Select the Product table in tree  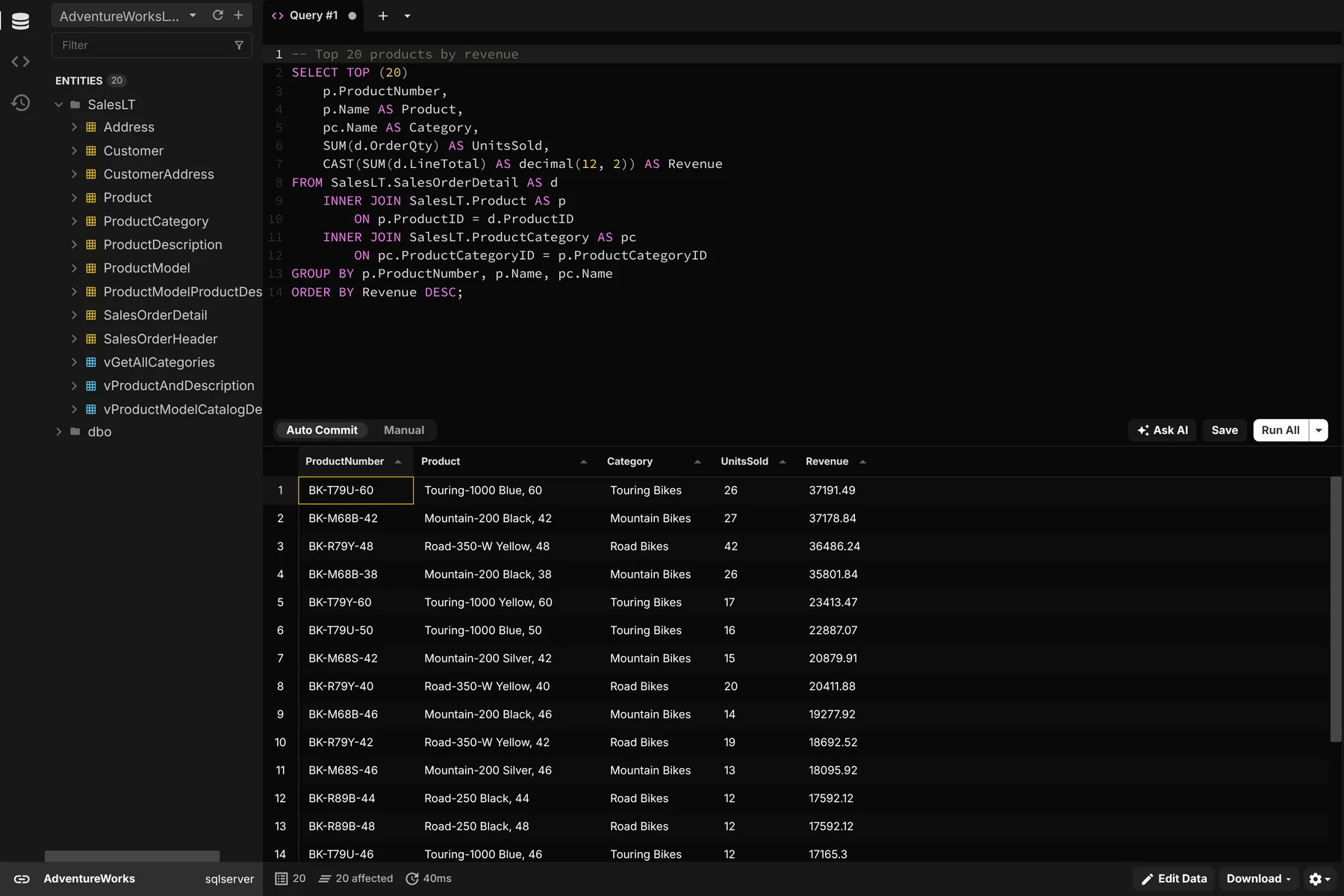click(128, 198)
